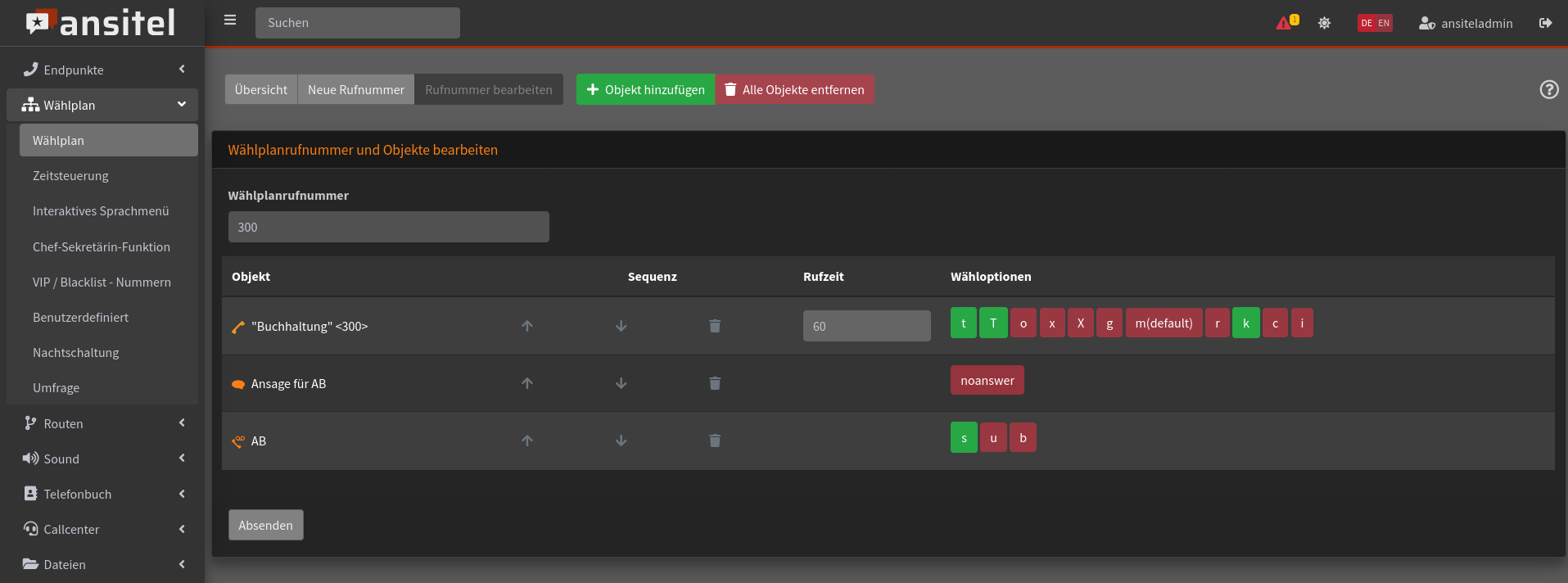Open the warning notifications alert icon

pyautogui.click(x=1286, y=23)
